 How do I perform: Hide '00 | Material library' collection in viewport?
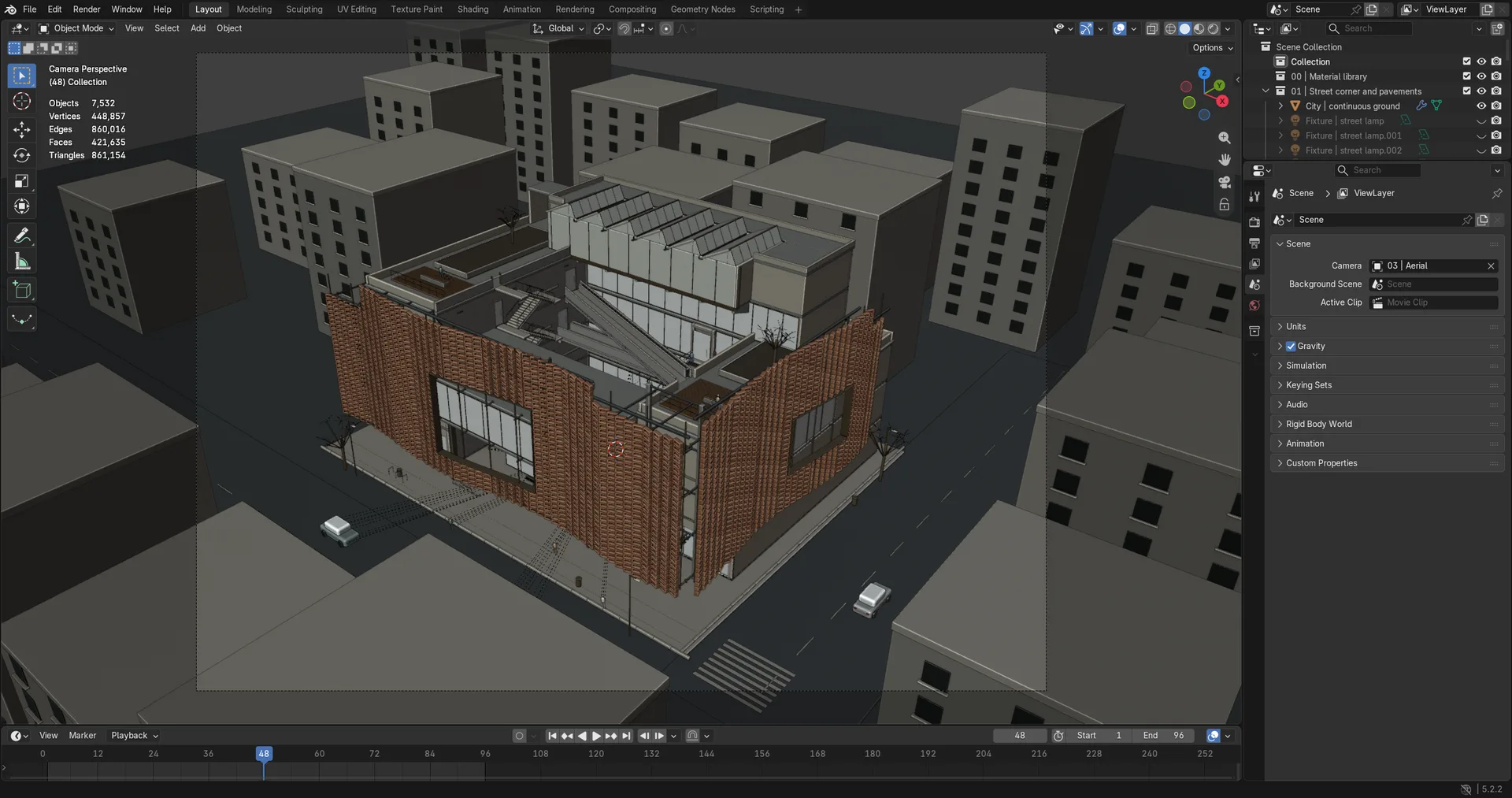(1481, 76)
